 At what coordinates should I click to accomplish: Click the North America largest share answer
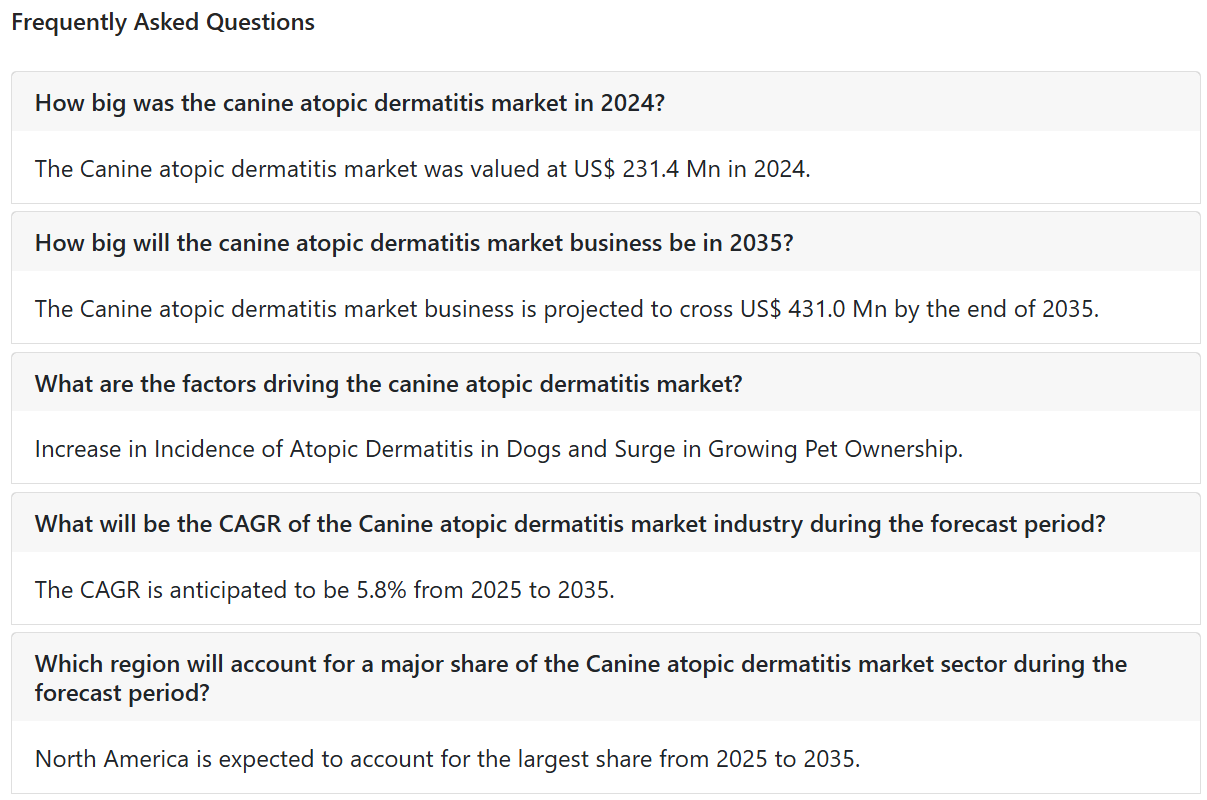coord(447,758)
